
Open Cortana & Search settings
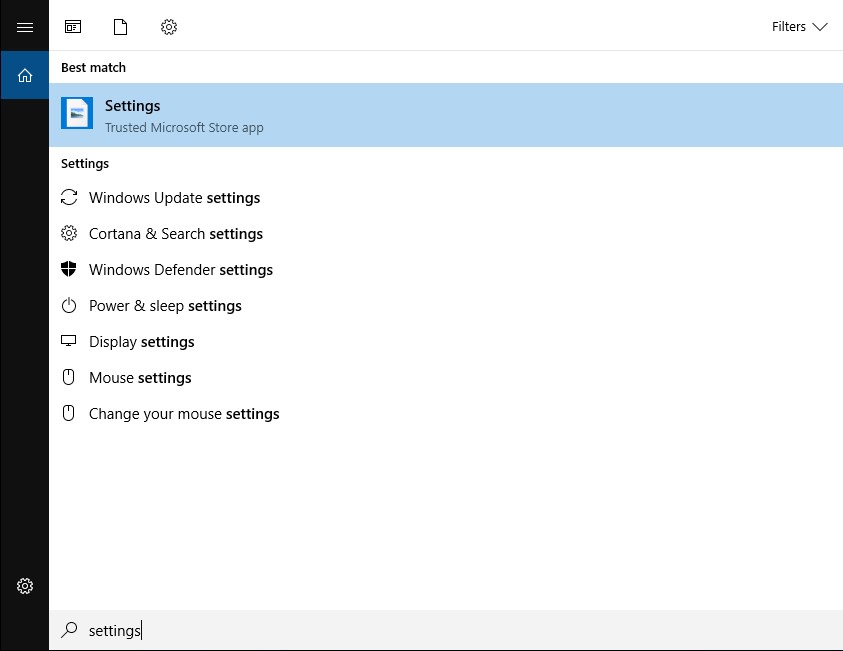pyautogui.click(x=175, y=233)
